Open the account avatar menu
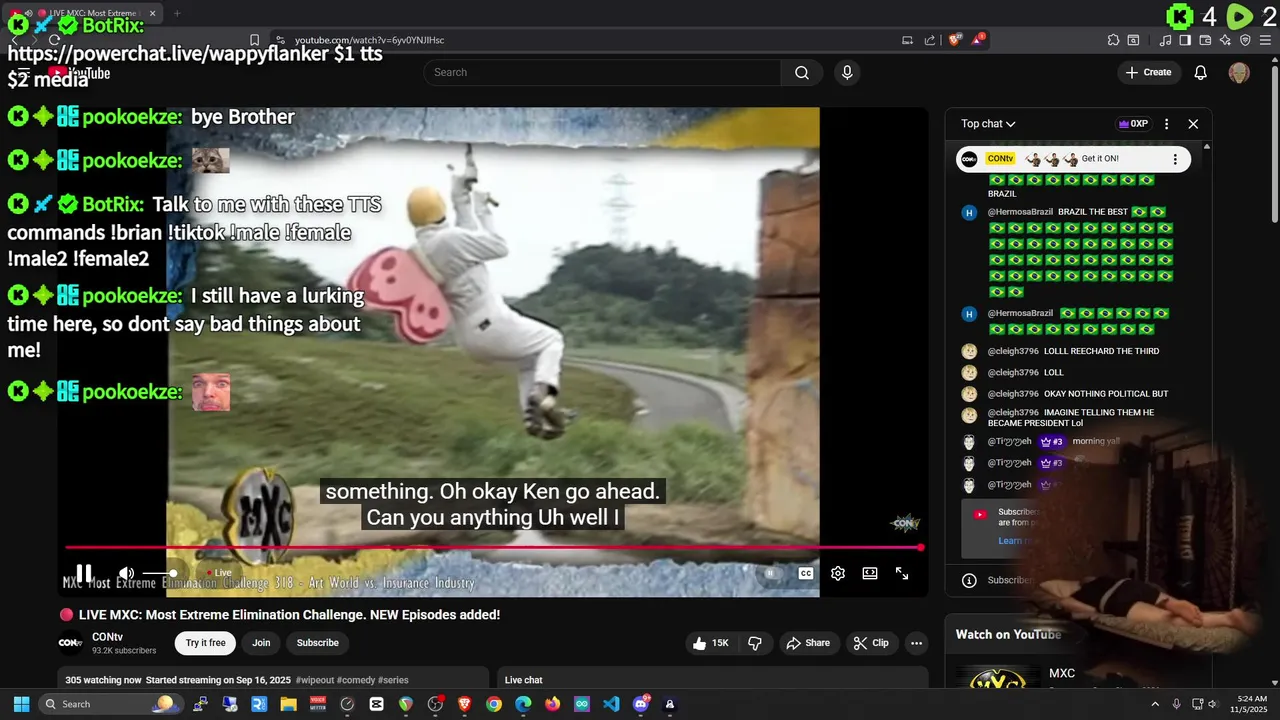The height and width of the screenshot is (720, 1280). pos(1239,72)
